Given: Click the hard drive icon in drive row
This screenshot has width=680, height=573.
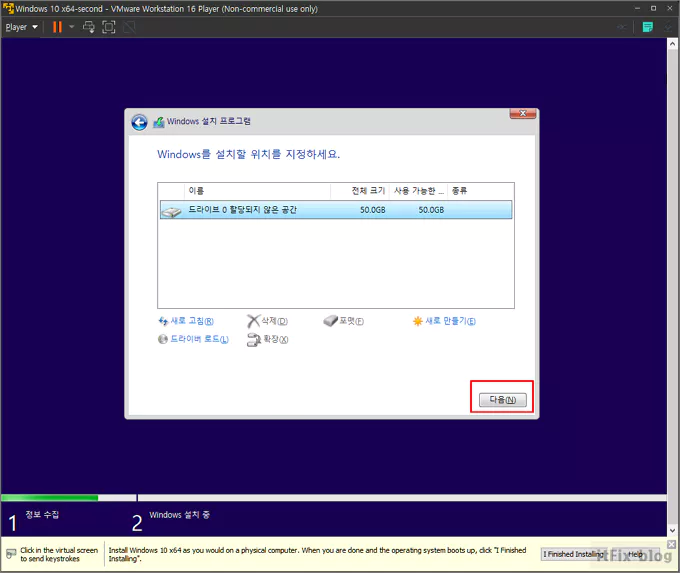Looking at the screenshot, I should click(172, 211).
